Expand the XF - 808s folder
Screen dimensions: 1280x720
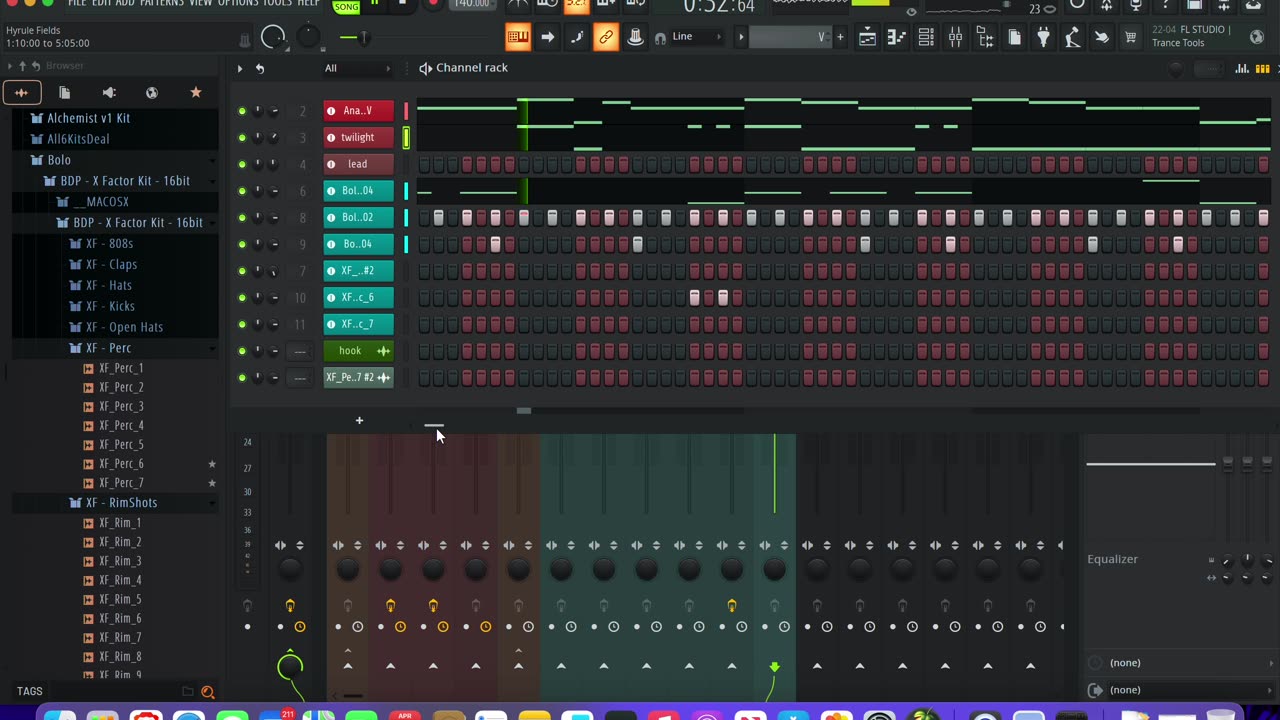(109, 244)
